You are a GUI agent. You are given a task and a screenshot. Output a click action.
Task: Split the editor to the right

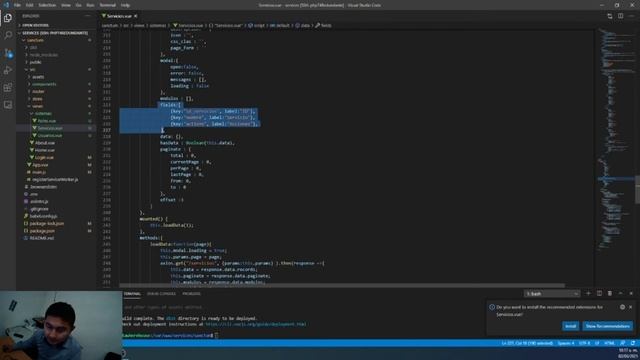coord(620,16)
